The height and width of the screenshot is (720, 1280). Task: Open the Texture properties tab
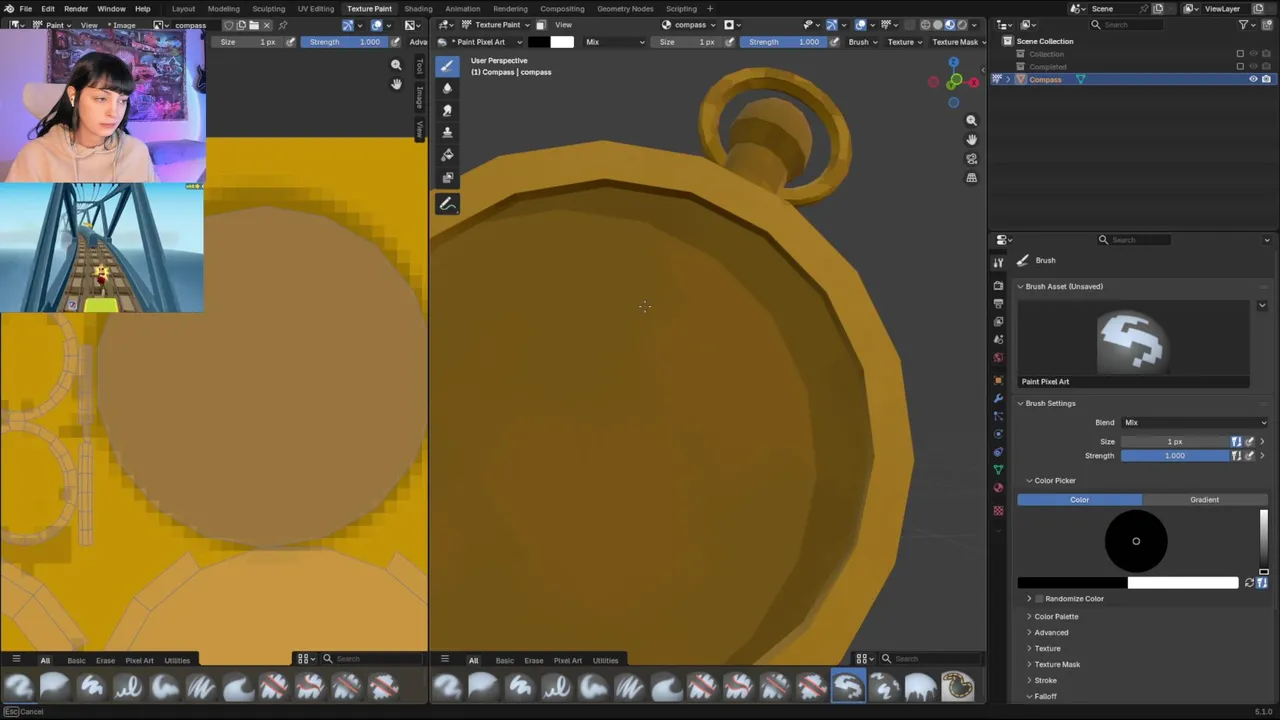[x=998, y=510]
